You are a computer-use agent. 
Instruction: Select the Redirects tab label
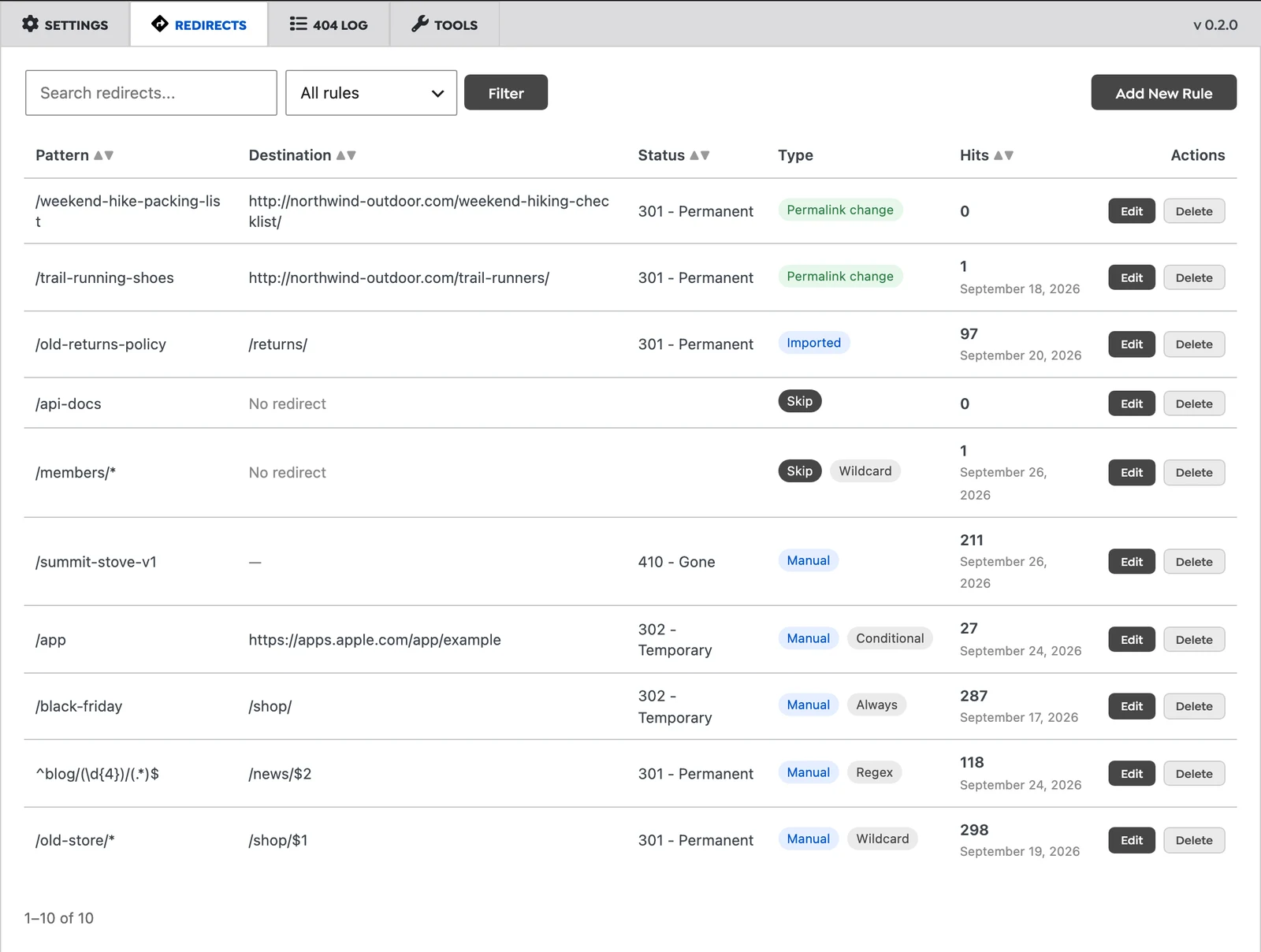point(210,25)
